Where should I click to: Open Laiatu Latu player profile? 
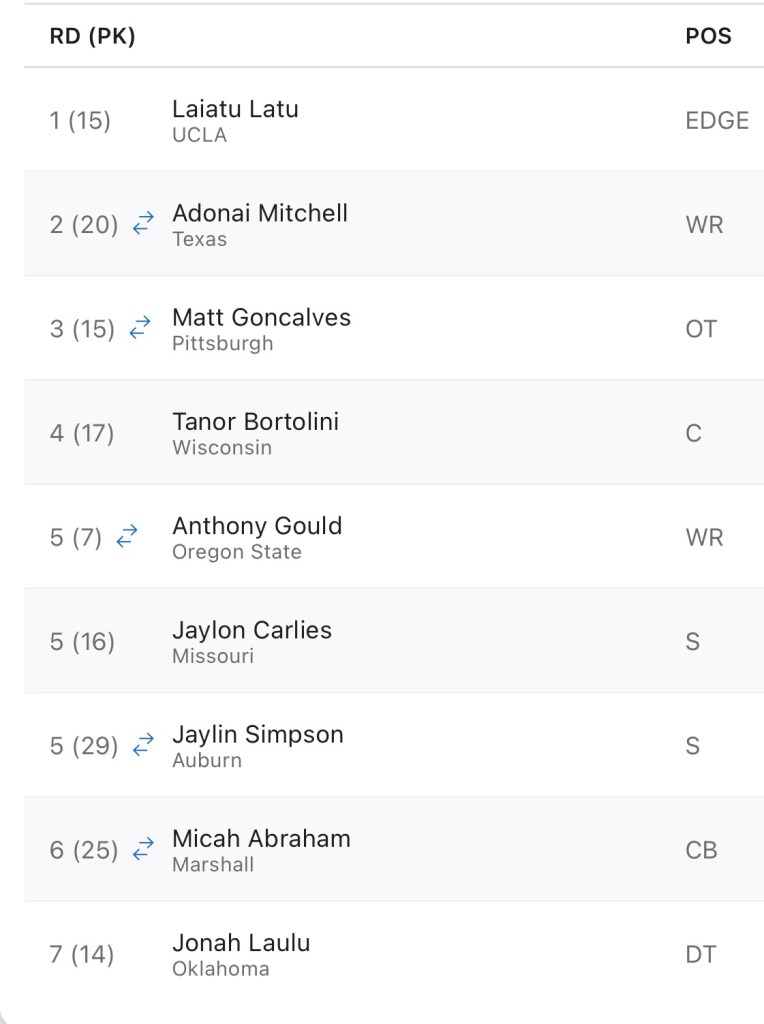(235, 109)
